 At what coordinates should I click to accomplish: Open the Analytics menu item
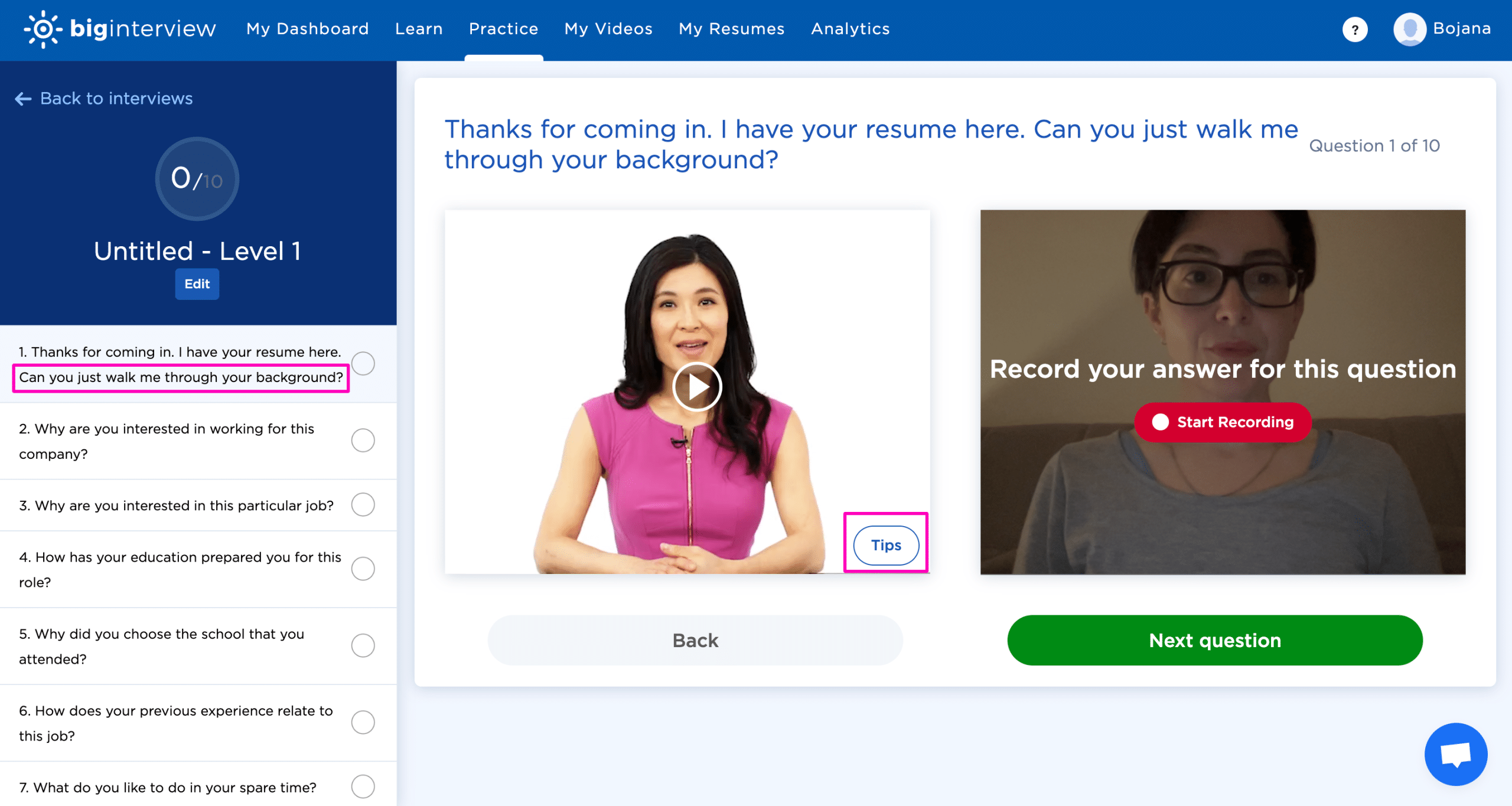coord(850,29)
